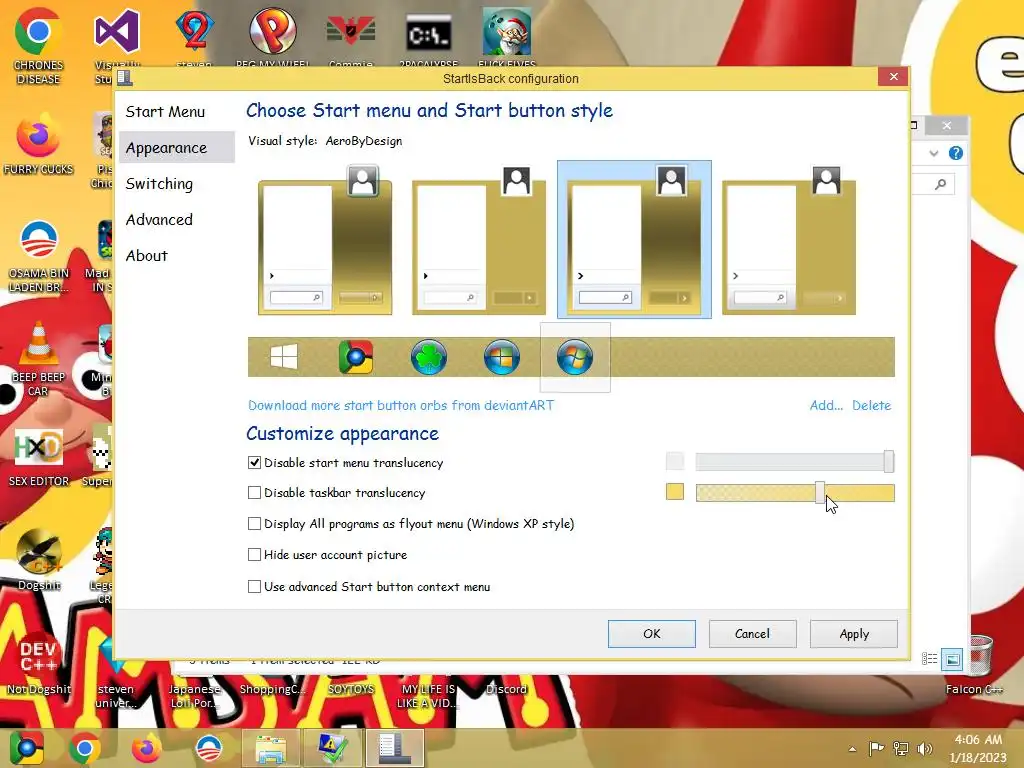Click the taskbar Start button orb

tap(27, 748)
